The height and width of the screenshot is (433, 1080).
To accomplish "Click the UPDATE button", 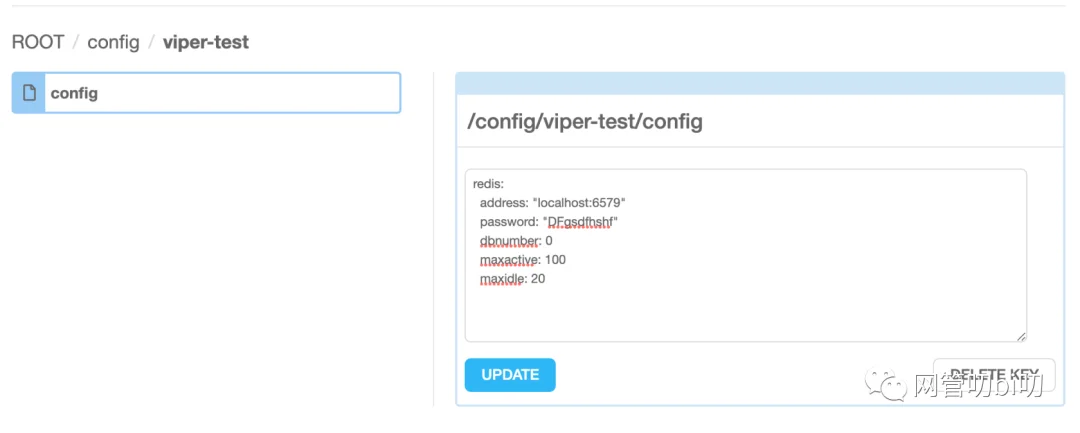I will (x=510, y=375).
